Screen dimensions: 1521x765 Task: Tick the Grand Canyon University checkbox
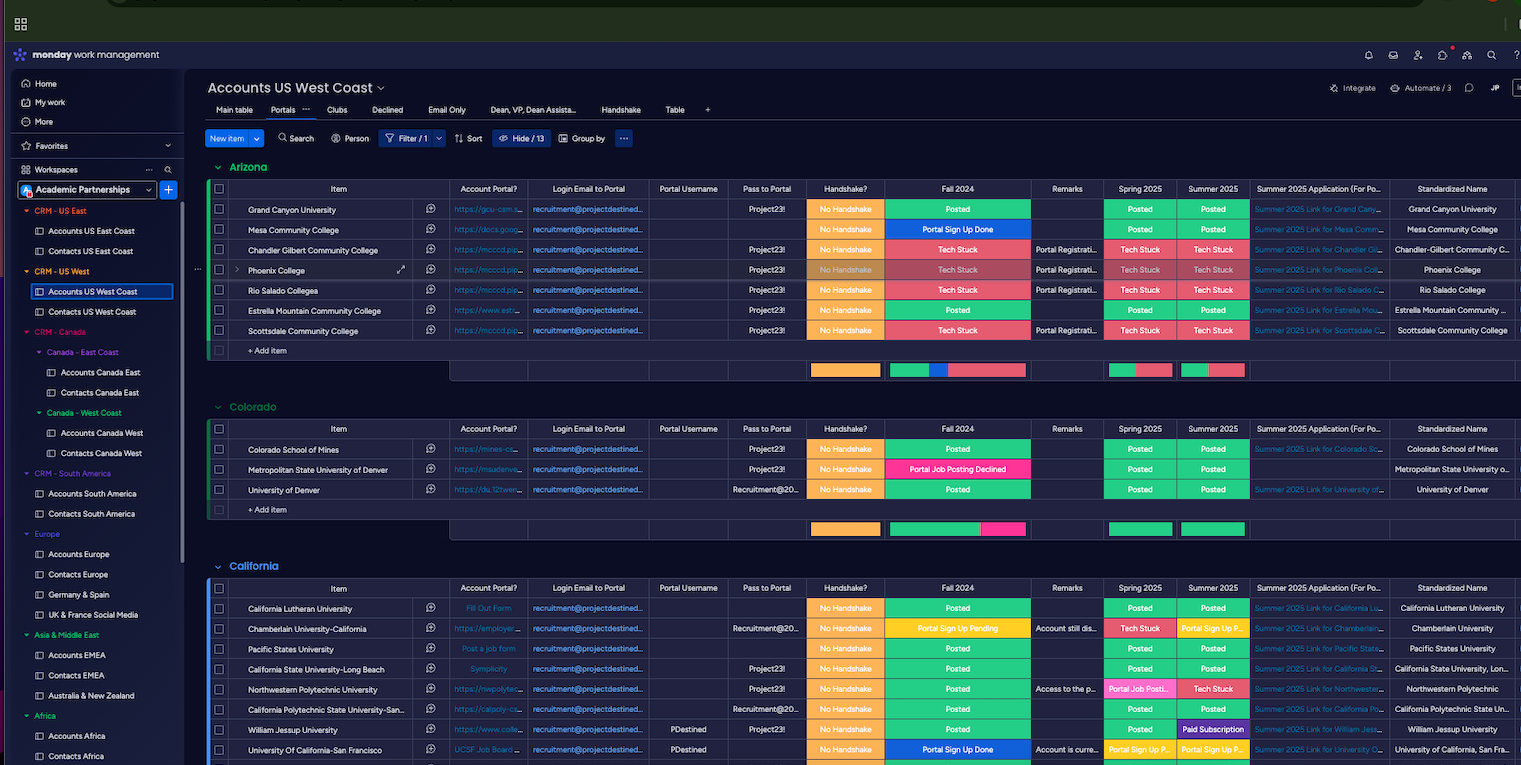point(219,210)
